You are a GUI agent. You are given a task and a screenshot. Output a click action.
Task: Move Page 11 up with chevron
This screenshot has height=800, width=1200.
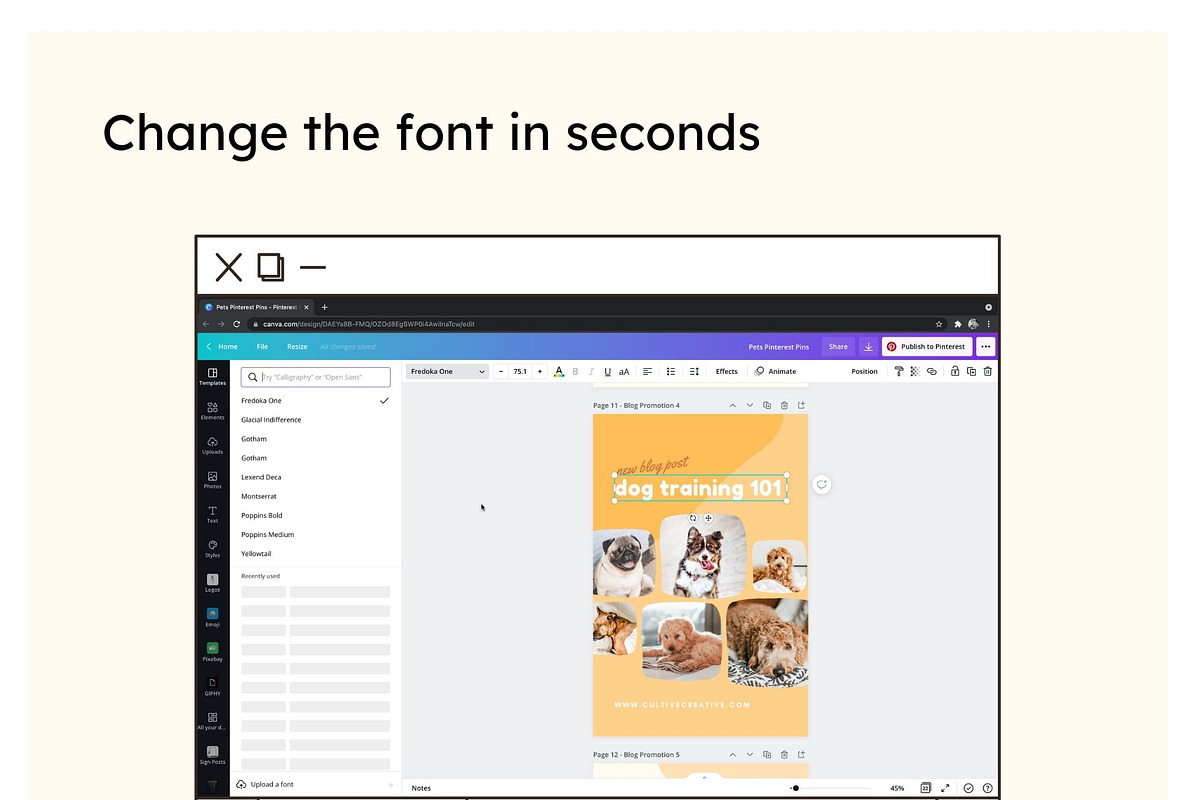732,405
